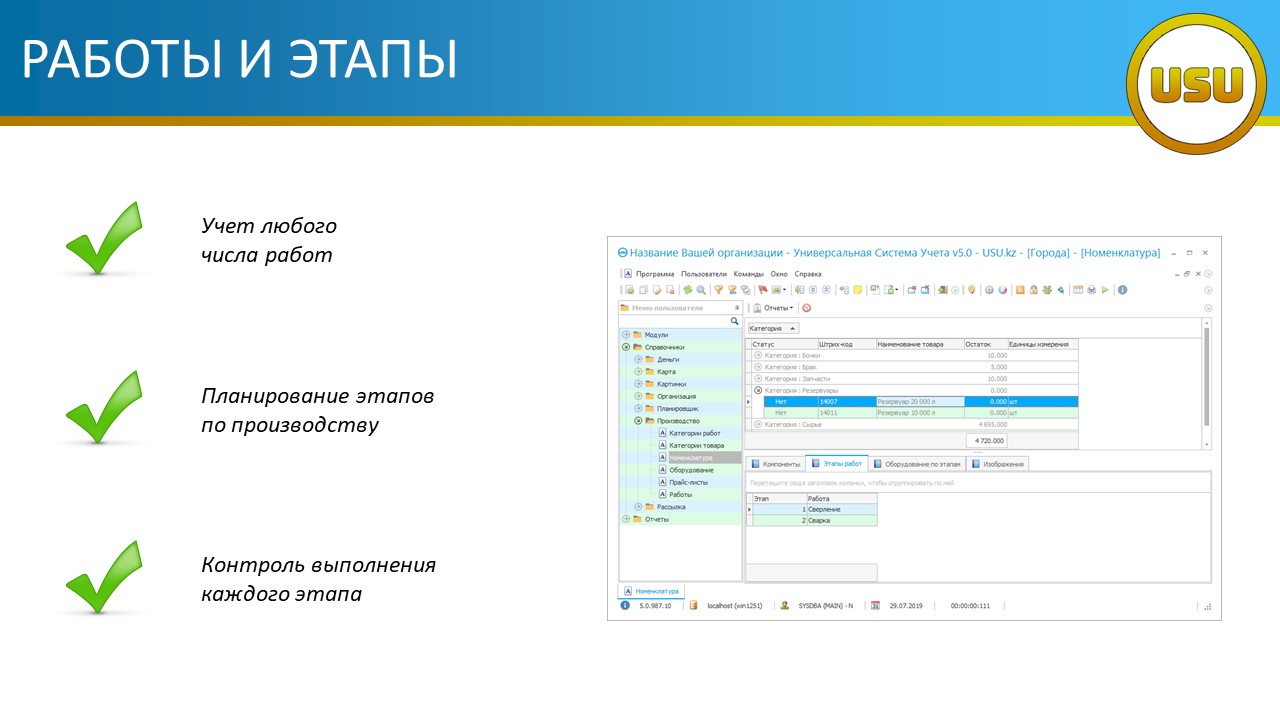Click the red circle icon beside Отчеты
The image size is (1280, 720).
(x=806, y=308)
